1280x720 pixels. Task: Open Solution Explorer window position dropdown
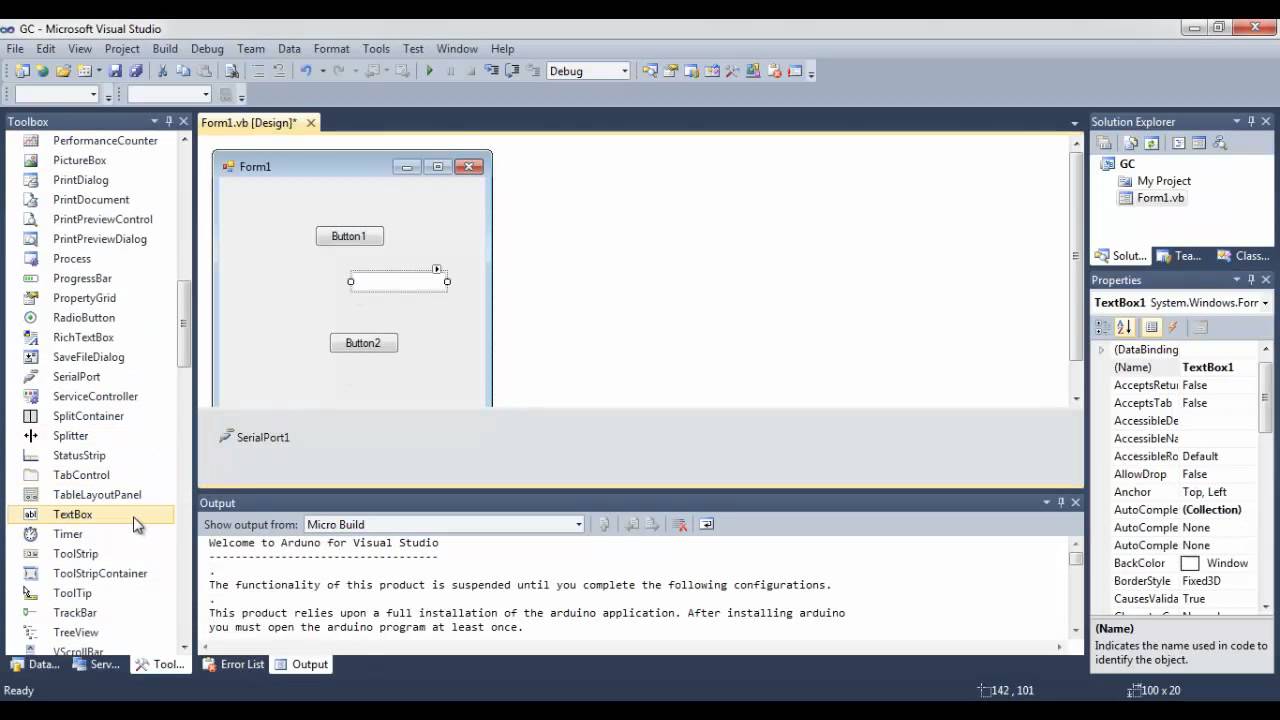(x=1237, y=121)
